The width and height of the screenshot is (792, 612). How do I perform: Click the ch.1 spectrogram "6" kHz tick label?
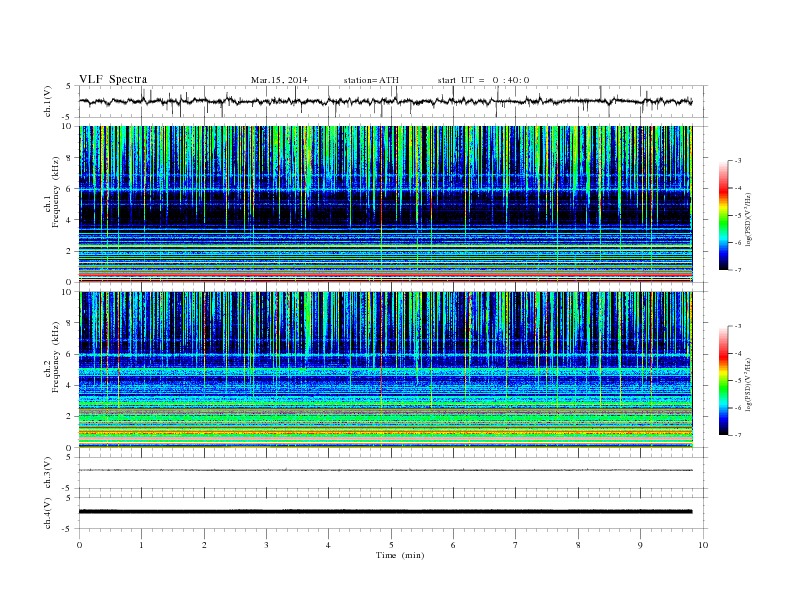[x=69, y=189]
